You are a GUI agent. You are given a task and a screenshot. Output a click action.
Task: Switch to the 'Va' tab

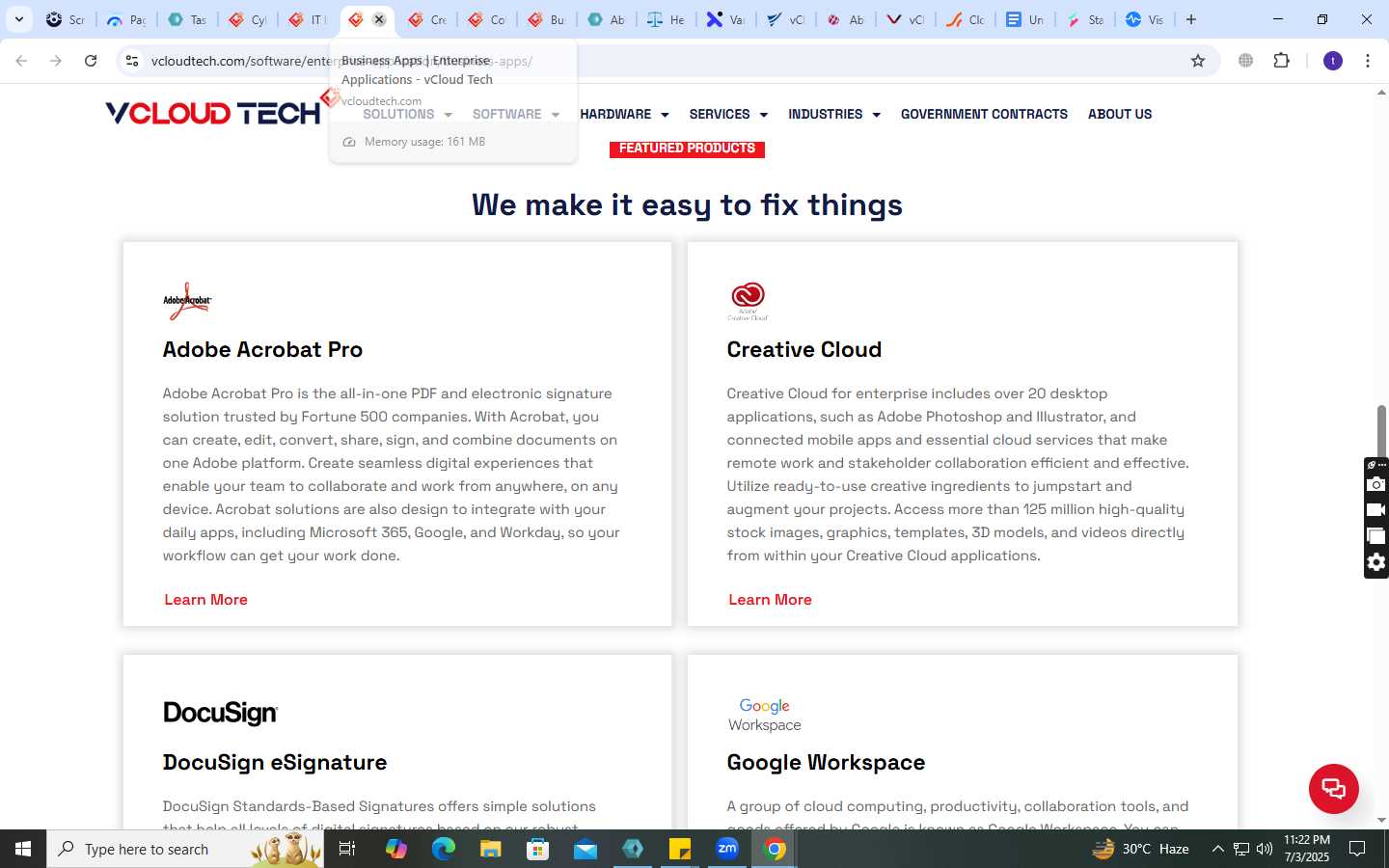pos(726,19)
